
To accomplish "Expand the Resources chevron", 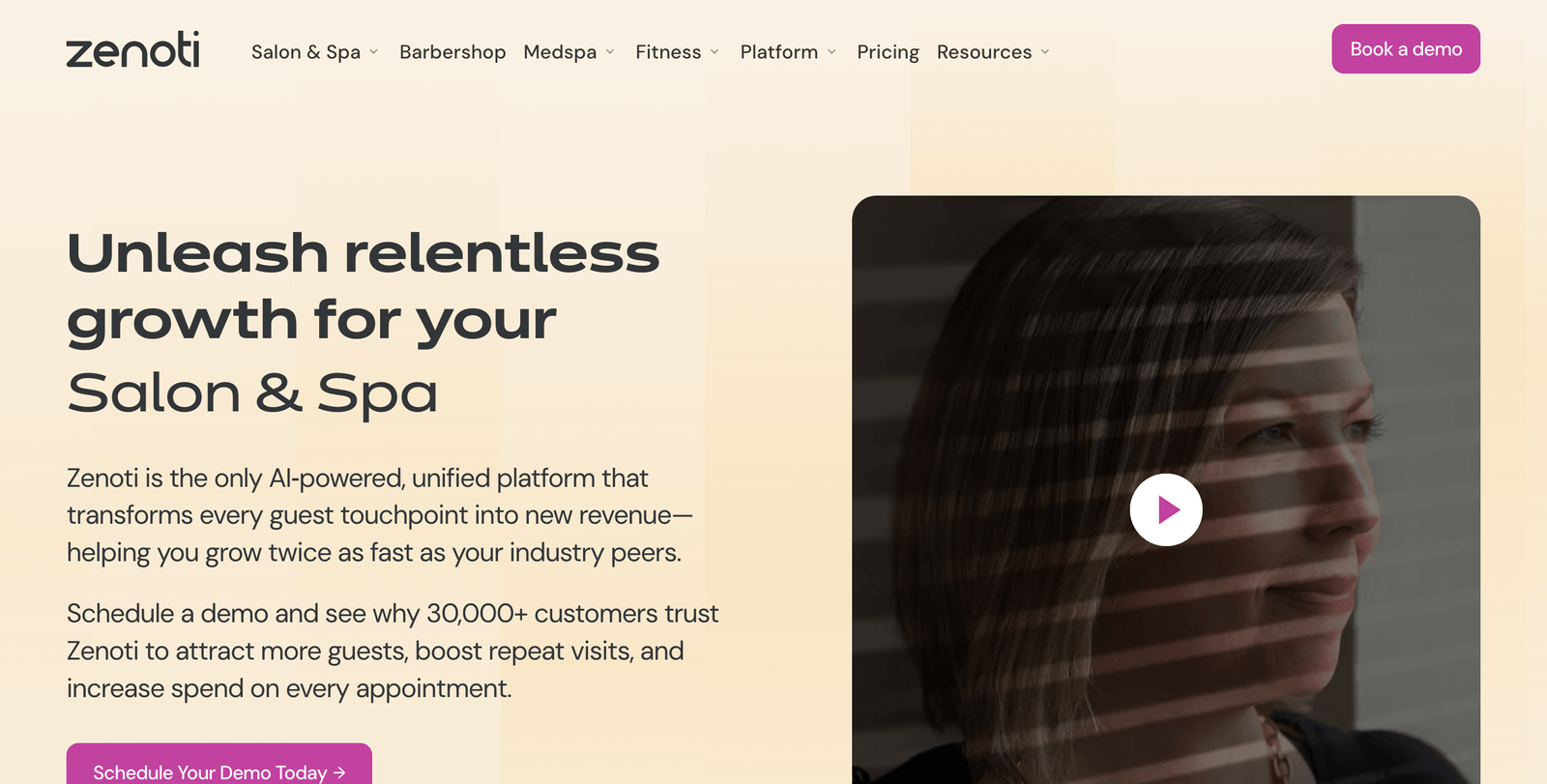I will pyautogui.click(x=1045, y=52).
